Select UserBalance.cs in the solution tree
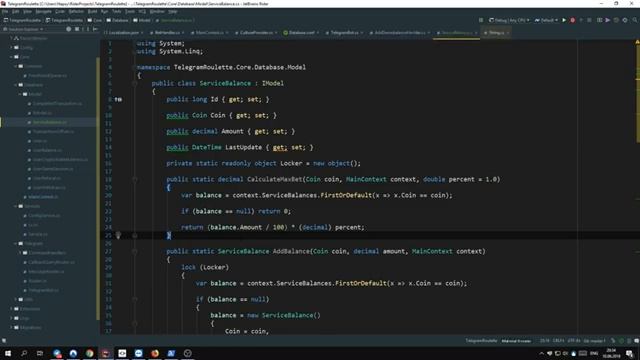Viewport: 640px width, 360px height. pos(47,150)
